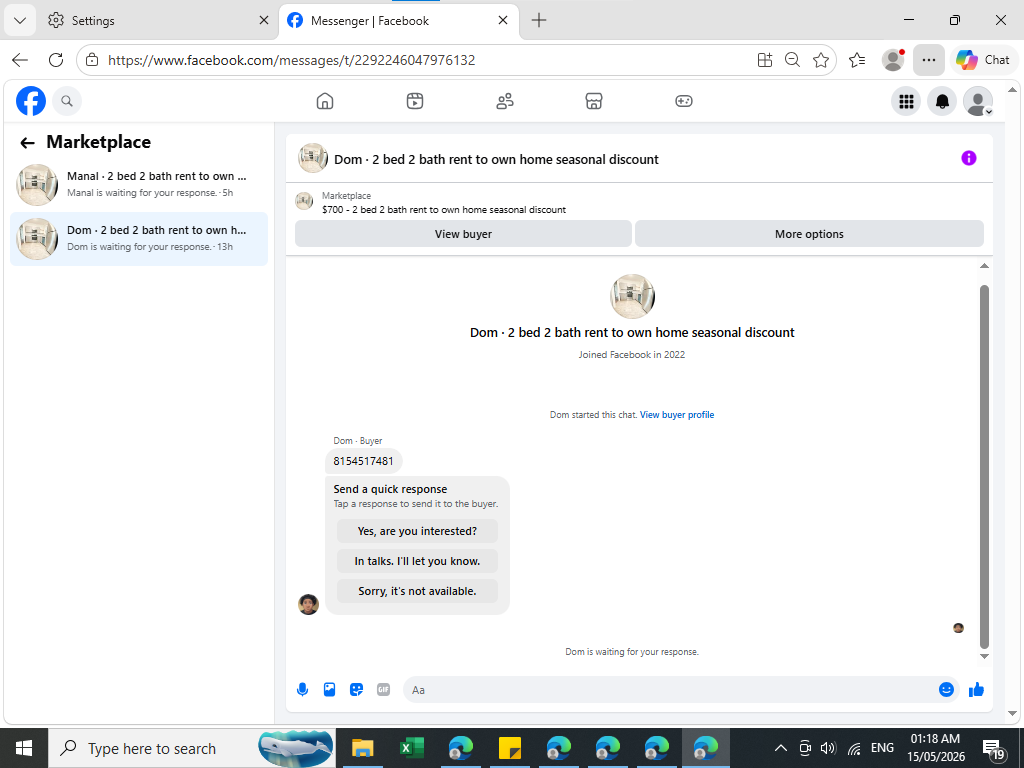Click the chat scrollbar up arrow
The height and width of the screenshot is (768, 1024).
[x=984, y=266]
